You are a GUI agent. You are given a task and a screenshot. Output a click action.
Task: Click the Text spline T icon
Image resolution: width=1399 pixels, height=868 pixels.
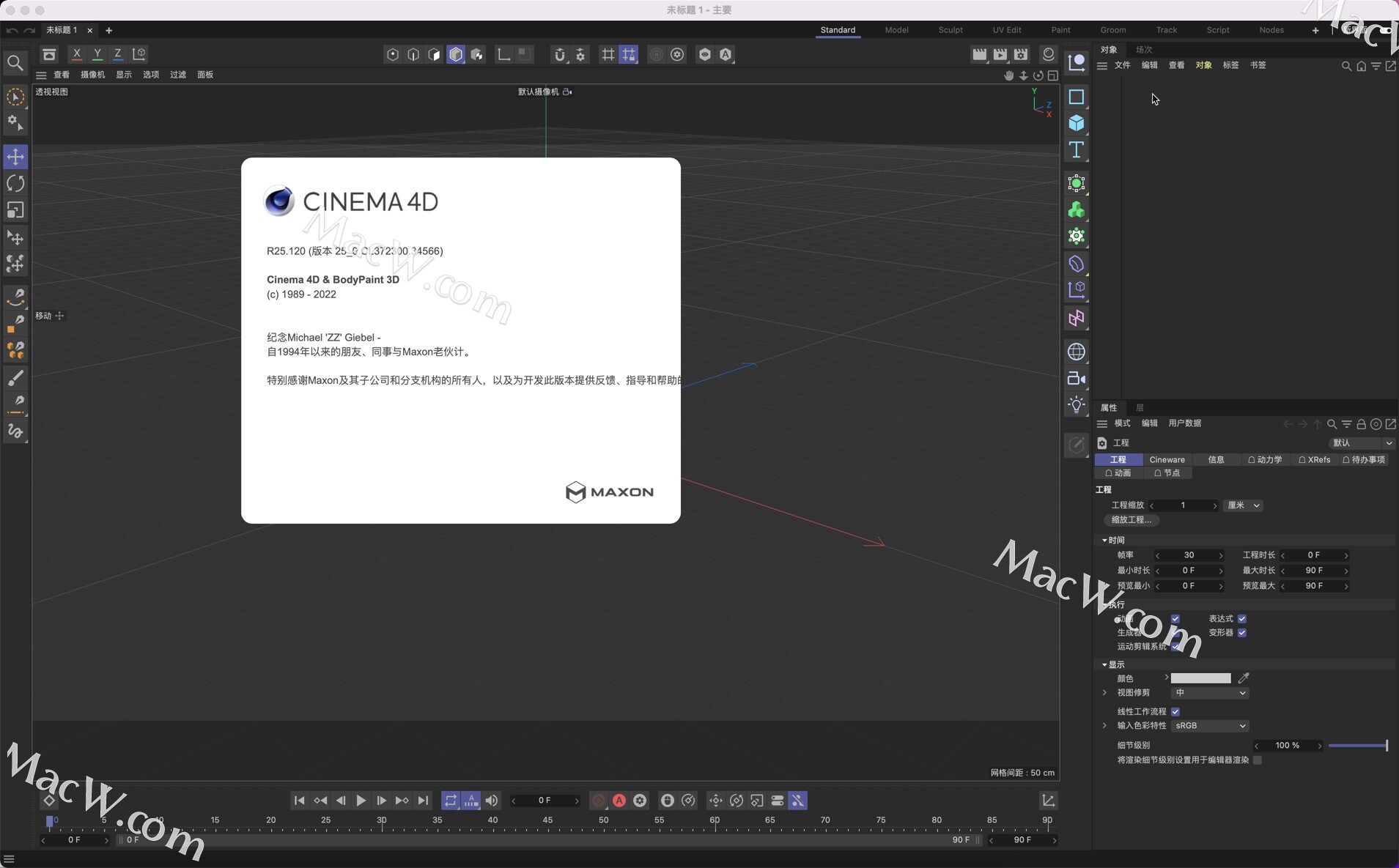pos(1076,150)
